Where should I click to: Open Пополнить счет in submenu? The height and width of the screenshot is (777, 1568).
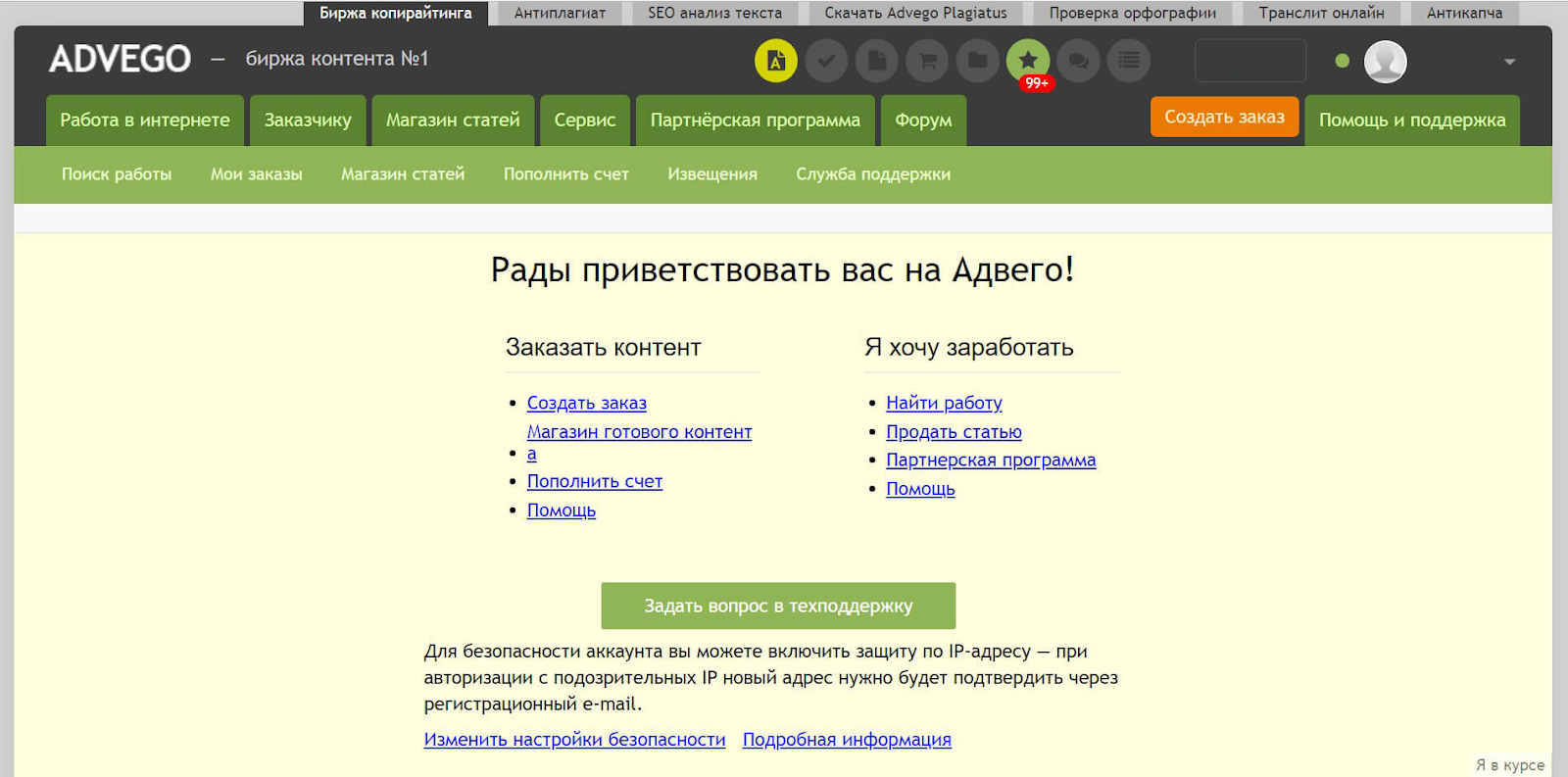point(566,174)
